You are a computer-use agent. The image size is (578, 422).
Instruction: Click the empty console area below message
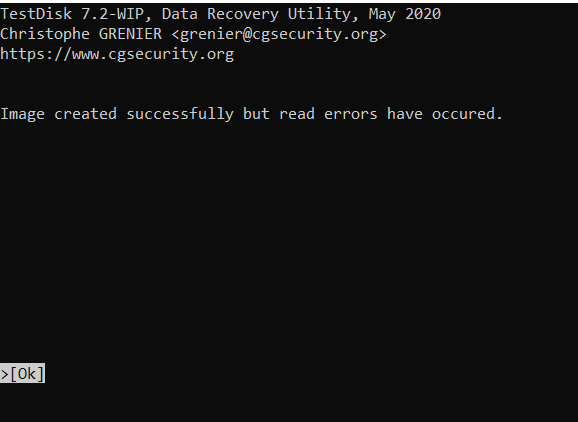[289, 240]
